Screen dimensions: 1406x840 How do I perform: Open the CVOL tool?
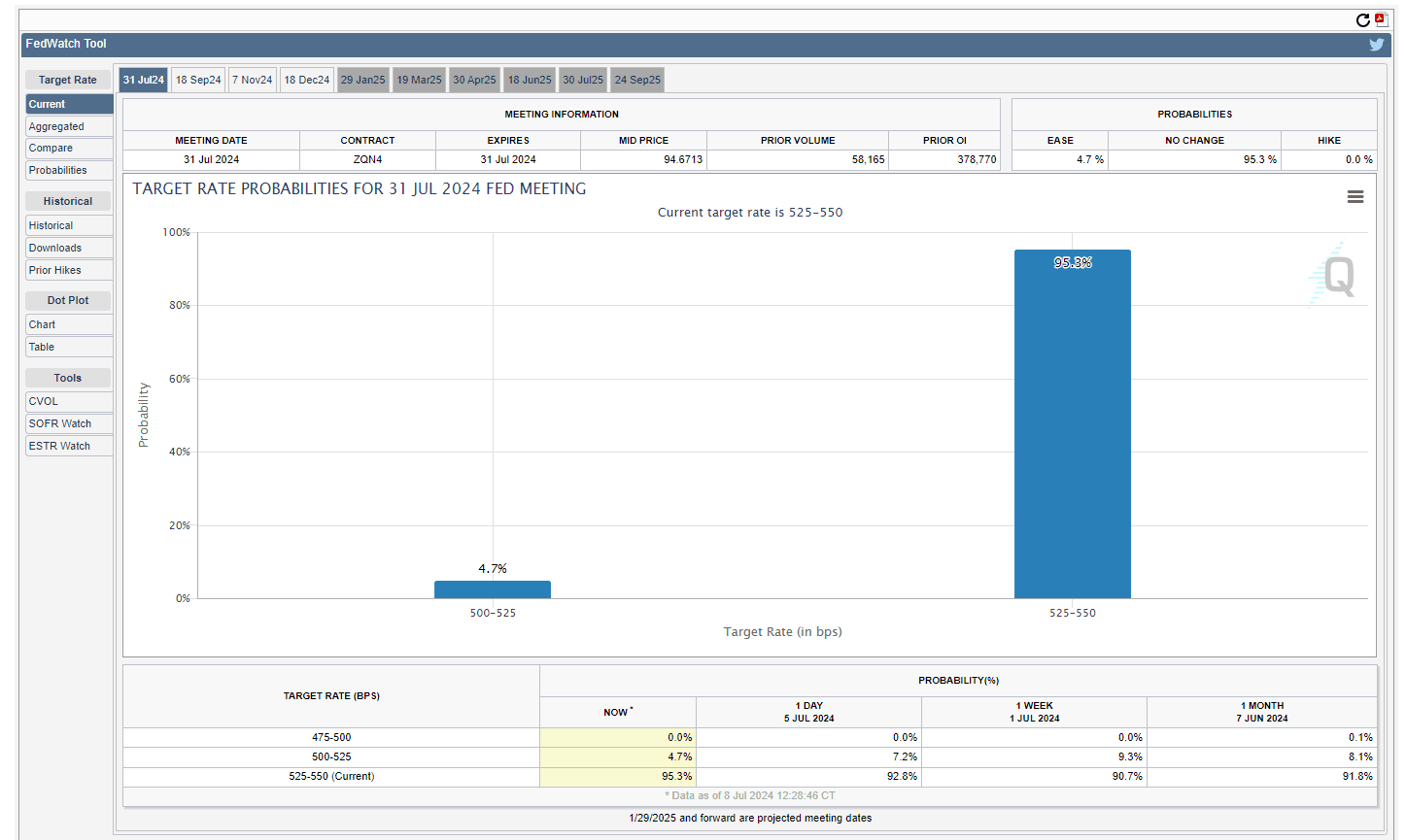click(x=43, y=402)
